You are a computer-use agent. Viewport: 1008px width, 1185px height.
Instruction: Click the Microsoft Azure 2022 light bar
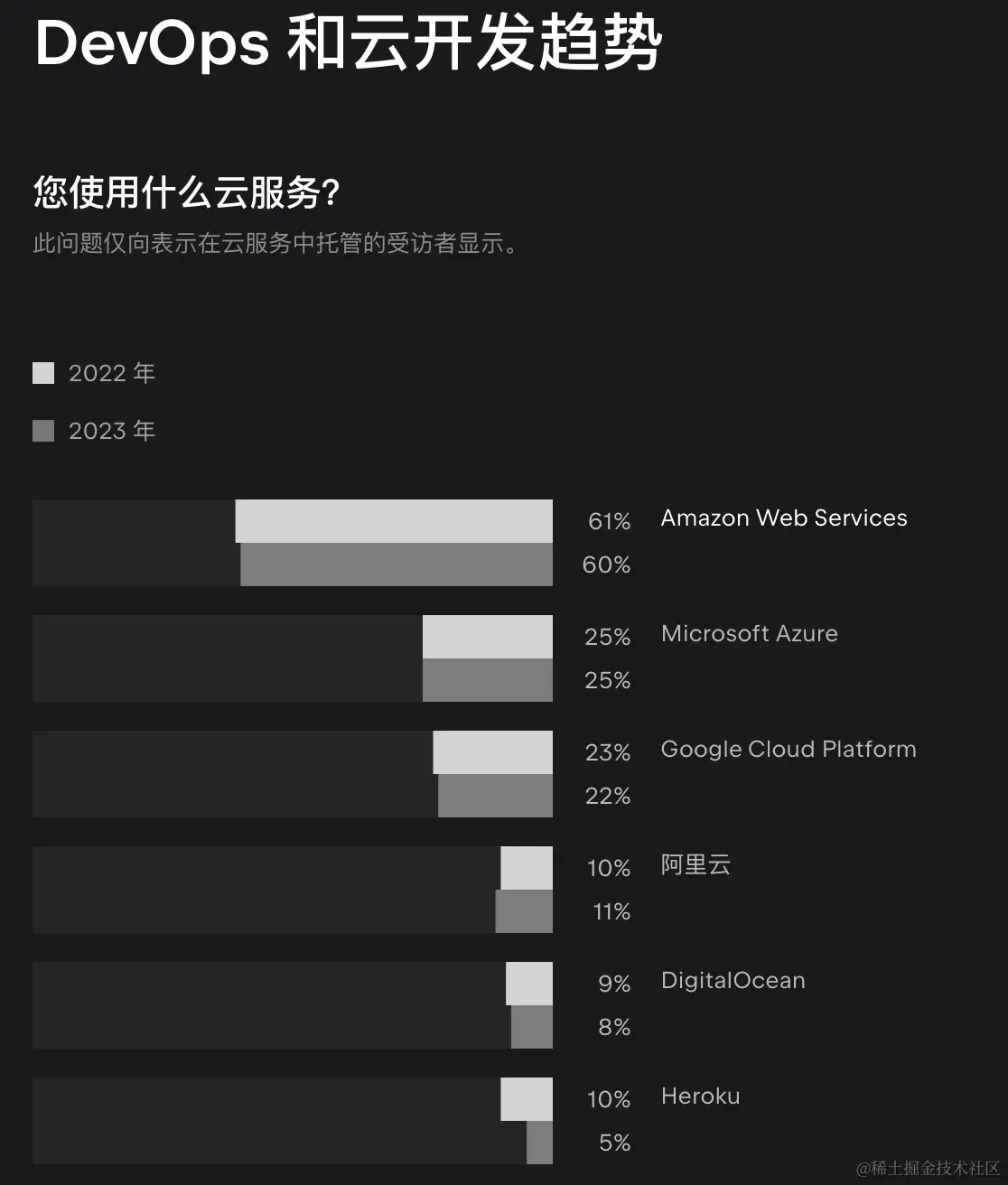click(488, 637)
